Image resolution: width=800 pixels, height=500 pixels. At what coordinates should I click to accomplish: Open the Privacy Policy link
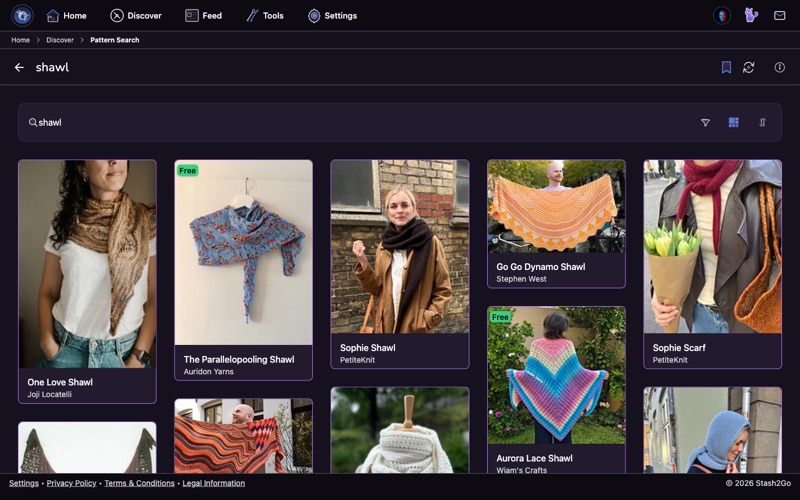tap(71, 483)
